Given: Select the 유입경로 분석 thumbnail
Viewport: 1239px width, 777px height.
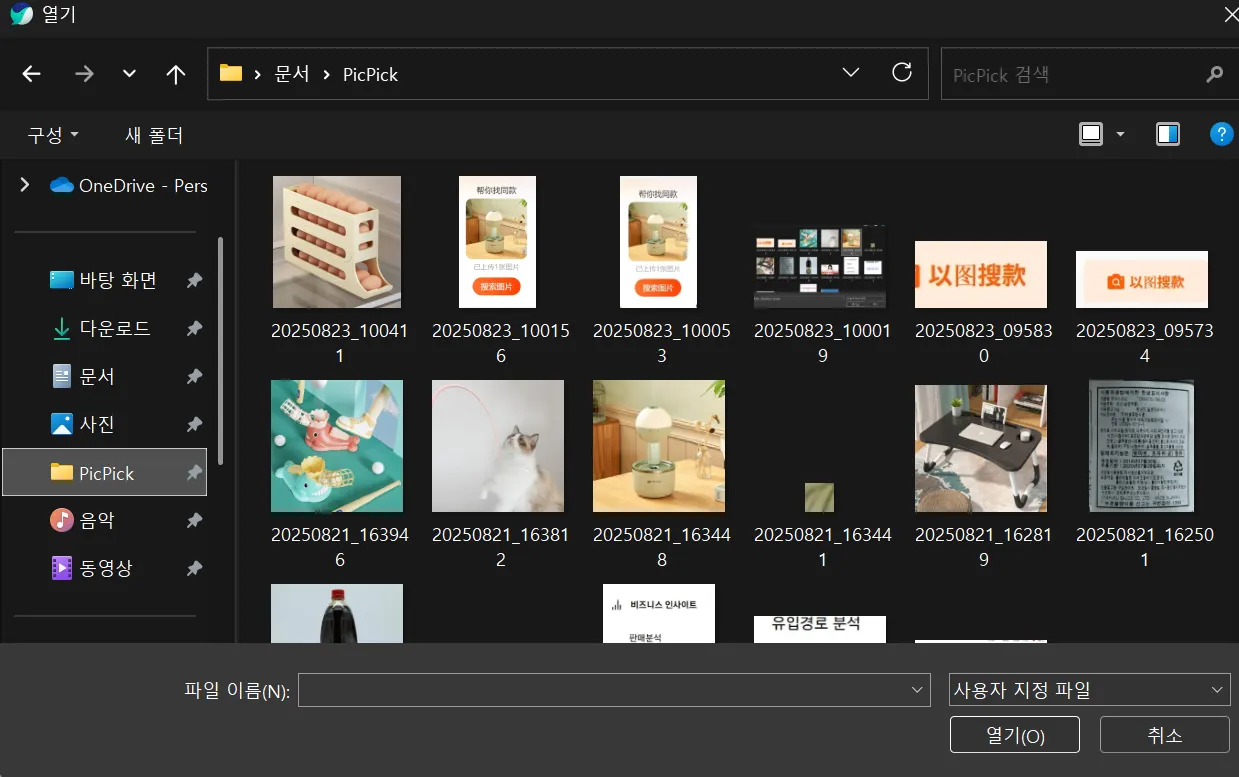Looking at the screenshot, I should pyautogui.click(x=820, y=629).
